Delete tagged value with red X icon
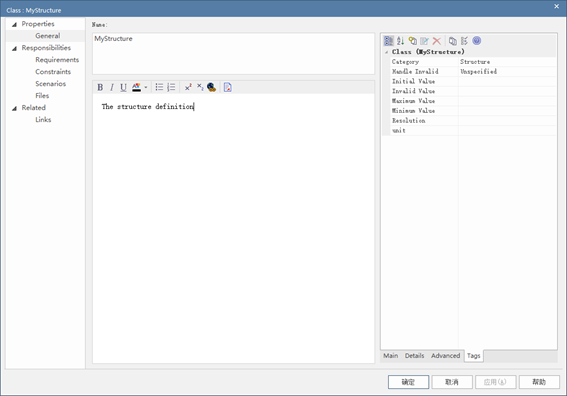Viewport: 567px width, 396px height. pos(437,41)
